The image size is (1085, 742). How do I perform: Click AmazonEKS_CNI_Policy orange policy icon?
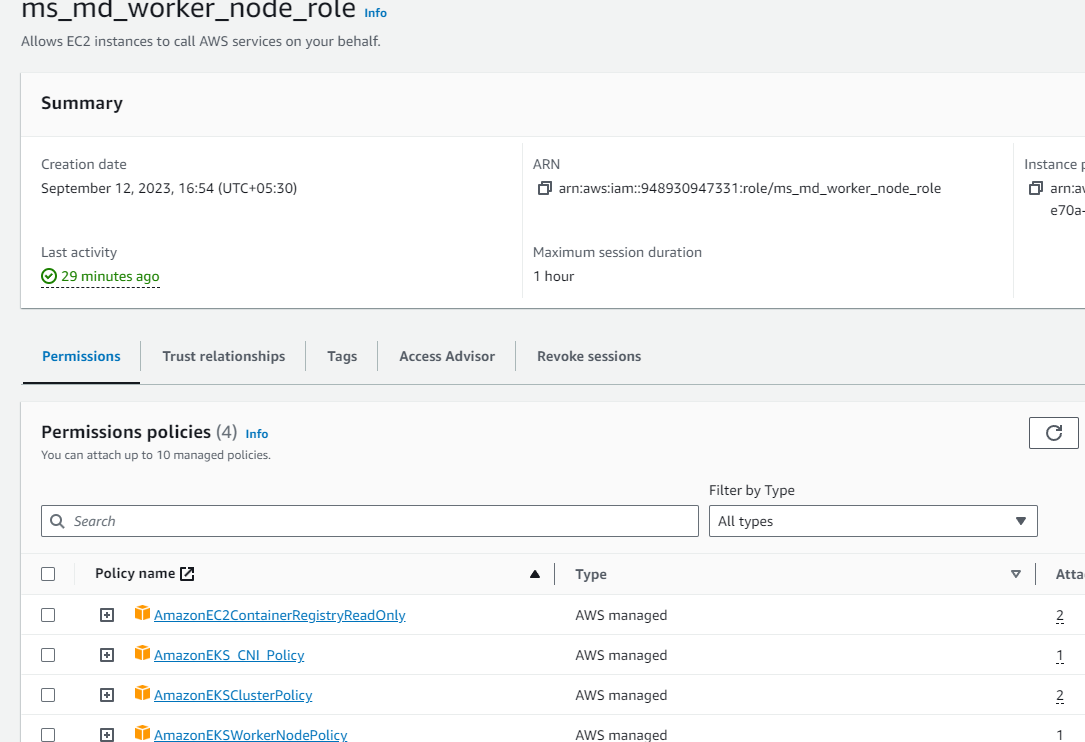(142, 653)
